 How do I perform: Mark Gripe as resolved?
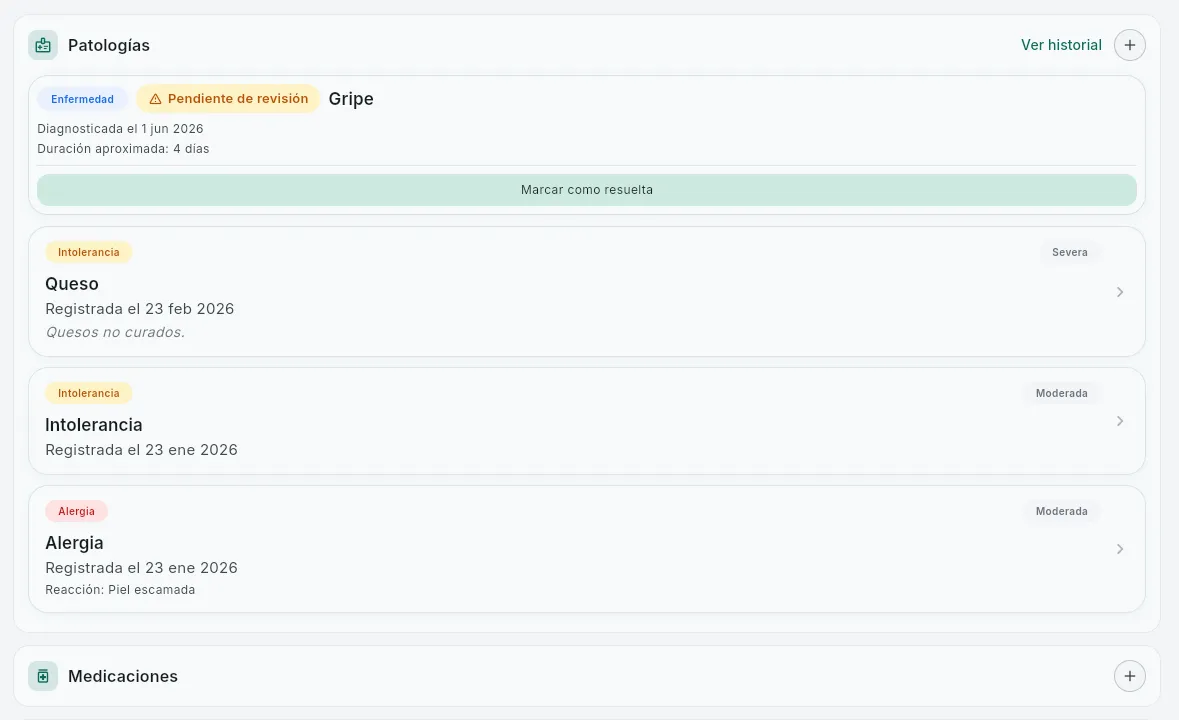tap(586, 190)
